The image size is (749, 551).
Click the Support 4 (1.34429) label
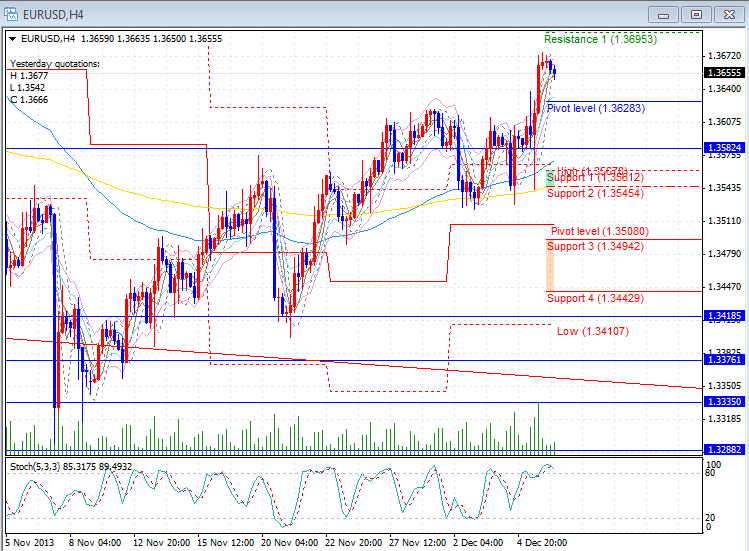tap(595, 298)
